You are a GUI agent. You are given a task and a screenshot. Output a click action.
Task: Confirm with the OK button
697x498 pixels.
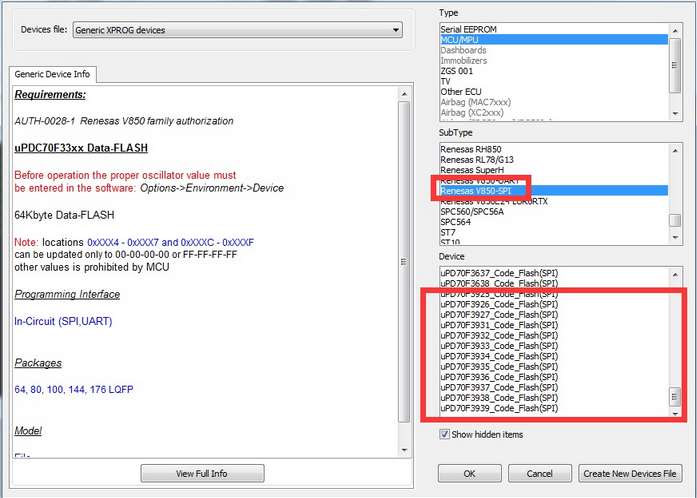click(x=469, y=474)
